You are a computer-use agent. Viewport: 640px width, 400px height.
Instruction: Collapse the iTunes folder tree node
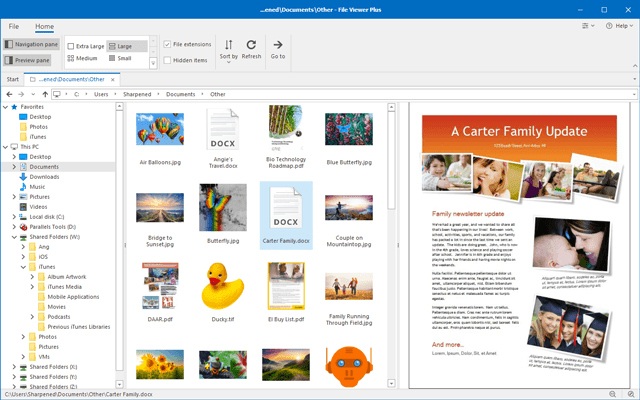[x=23, y=267]
